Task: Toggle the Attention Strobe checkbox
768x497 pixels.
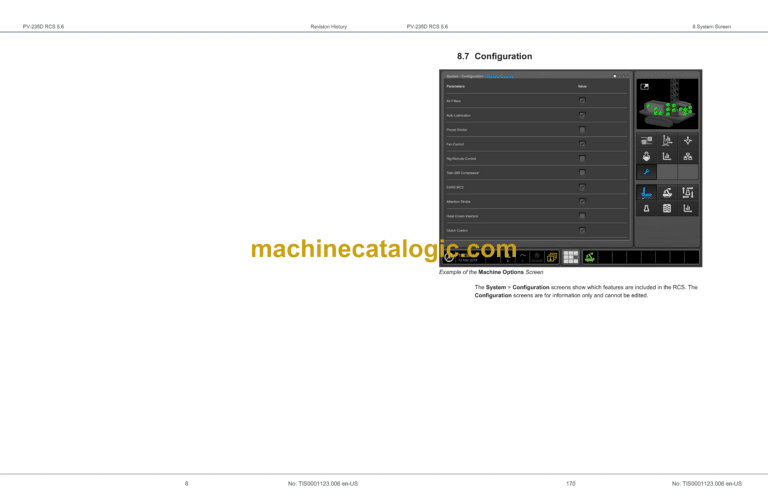Action: [582, 202]
